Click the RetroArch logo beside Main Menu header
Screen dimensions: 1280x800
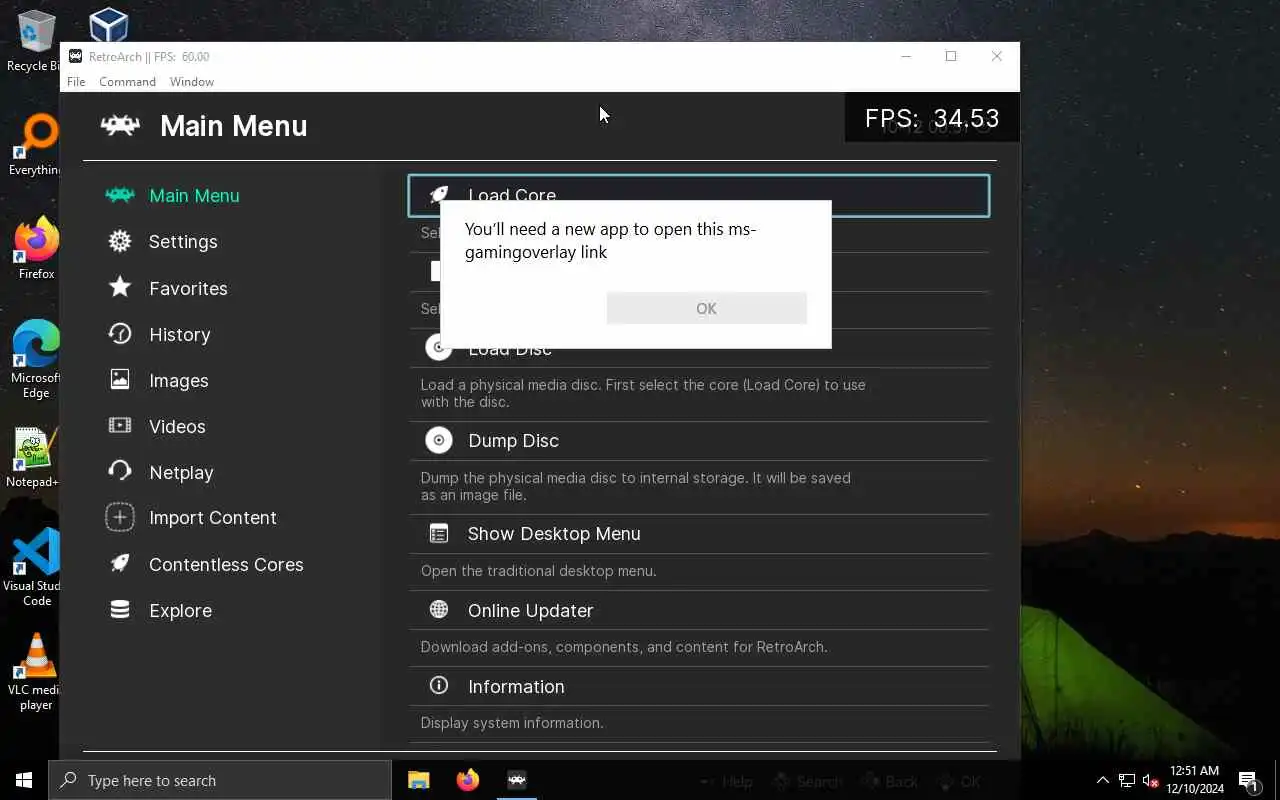[120, 126]
